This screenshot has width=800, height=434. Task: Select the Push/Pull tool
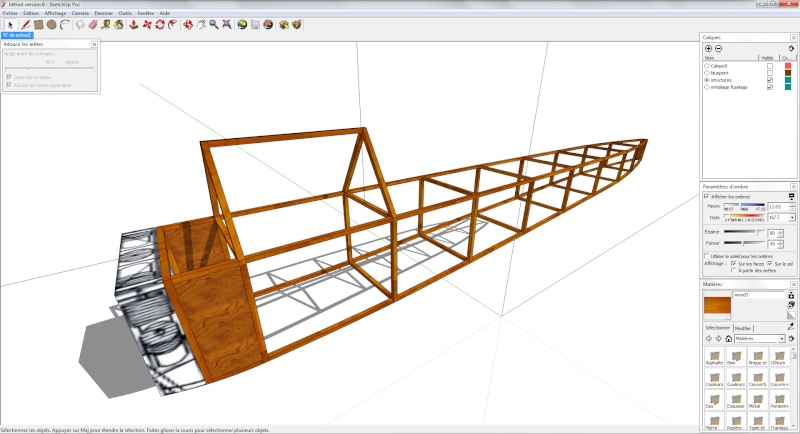134,24
